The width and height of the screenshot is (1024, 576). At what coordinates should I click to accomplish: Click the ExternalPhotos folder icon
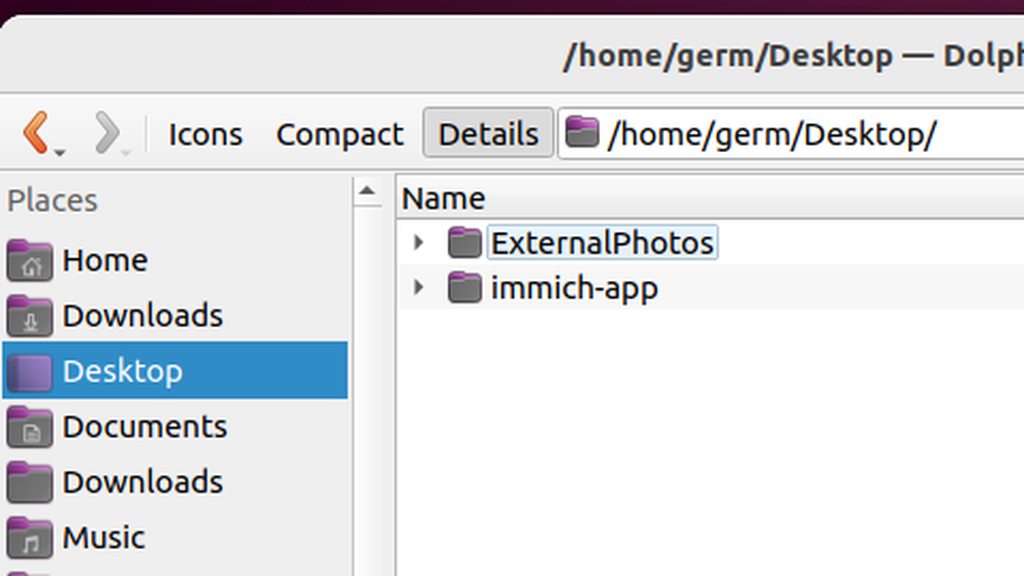pyautogui.click(x=464, y=243)
